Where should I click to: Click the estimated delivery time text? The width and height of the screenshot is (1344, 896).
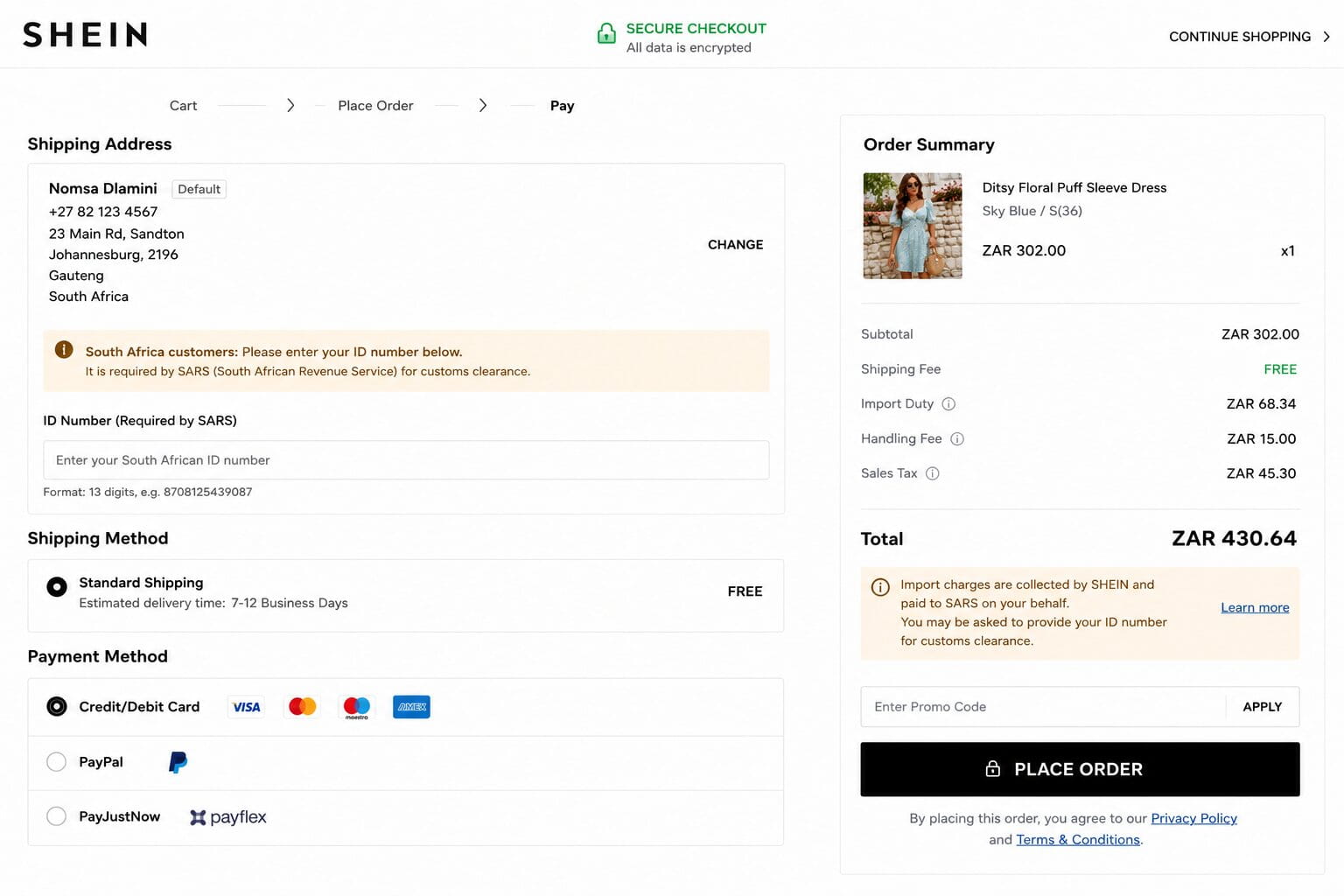213,603
